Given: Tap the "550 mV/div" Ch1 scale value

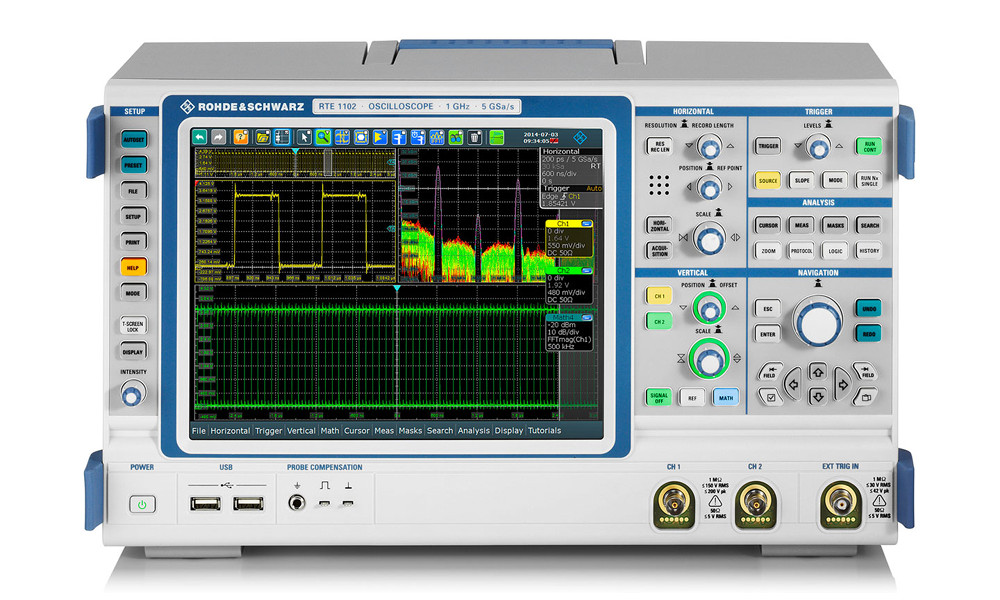Looking at the screenshot, I should coord(566,245).
